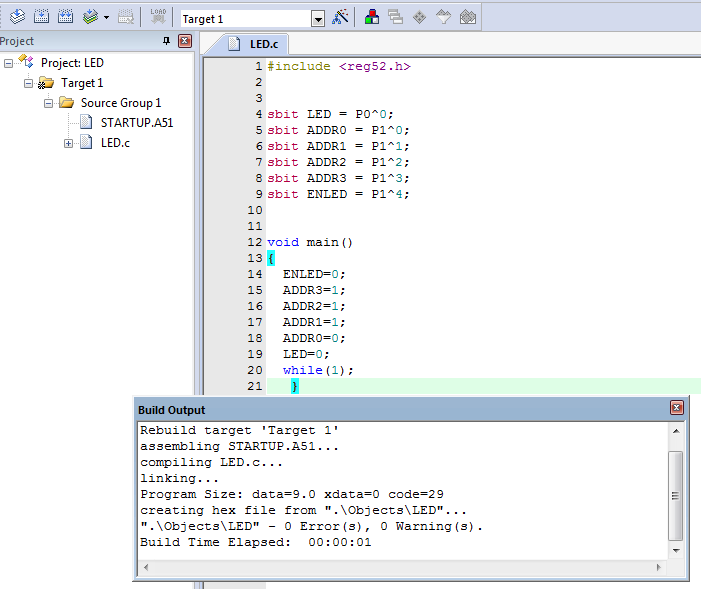
Task: Click the void main() line
Action: [310, 242]
